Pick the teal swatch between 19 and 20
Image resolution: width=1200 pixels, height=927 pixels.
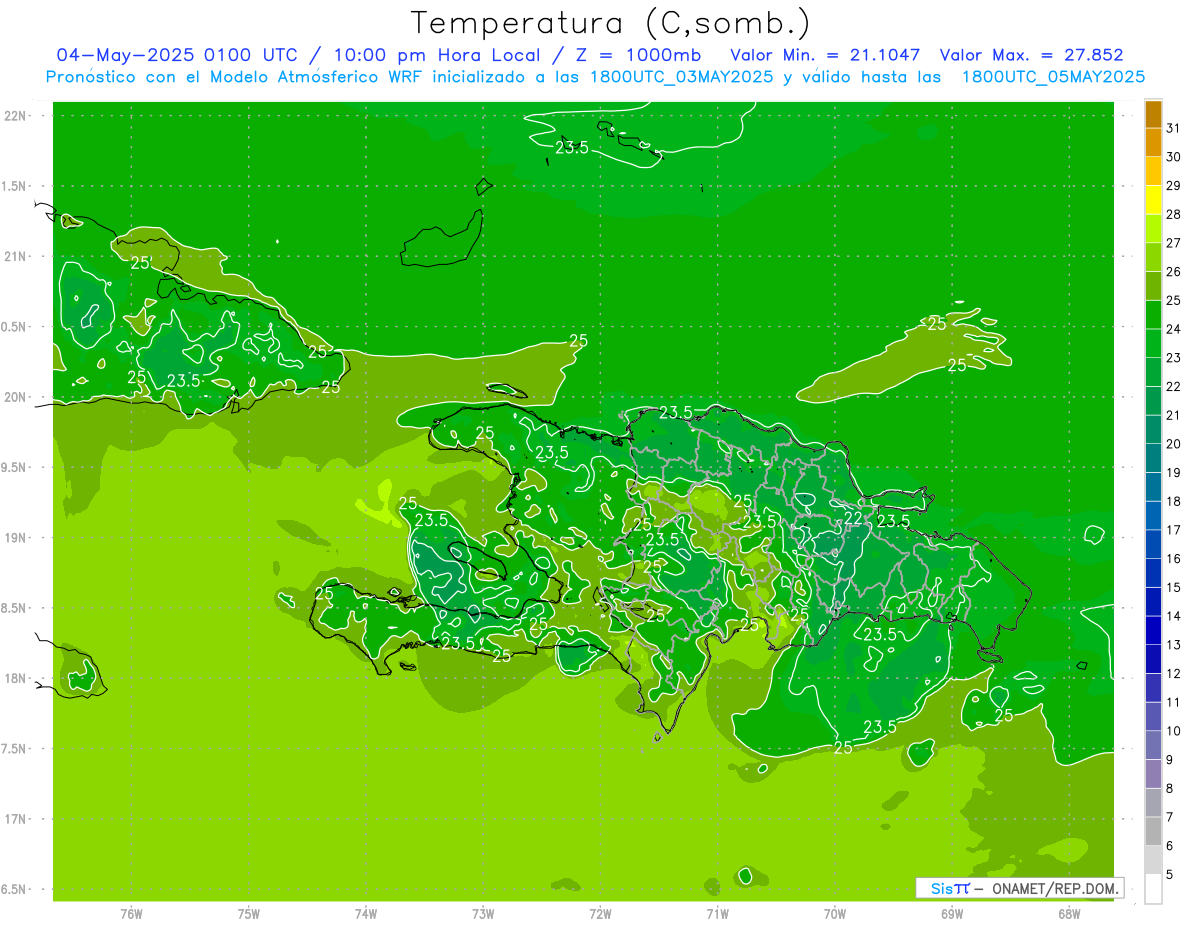(x=1154, y=458)
